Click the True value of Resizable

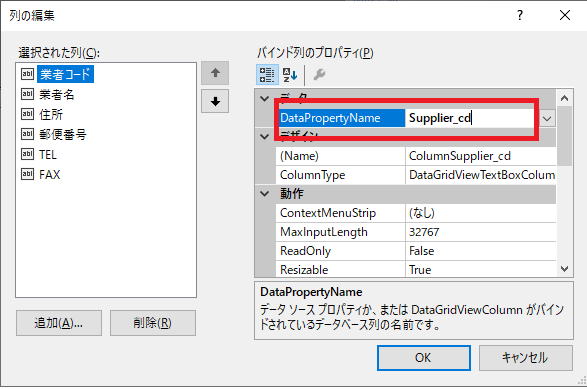pos(420,270)
